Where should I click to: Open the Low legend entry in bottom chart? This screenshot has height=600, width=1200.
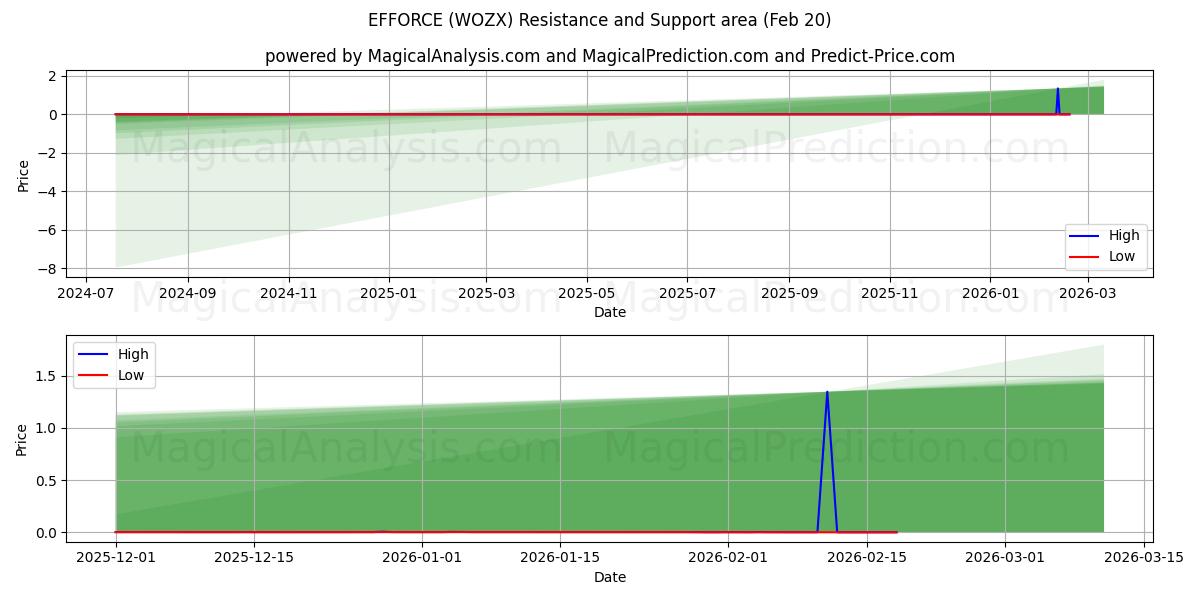pos(132,375)
